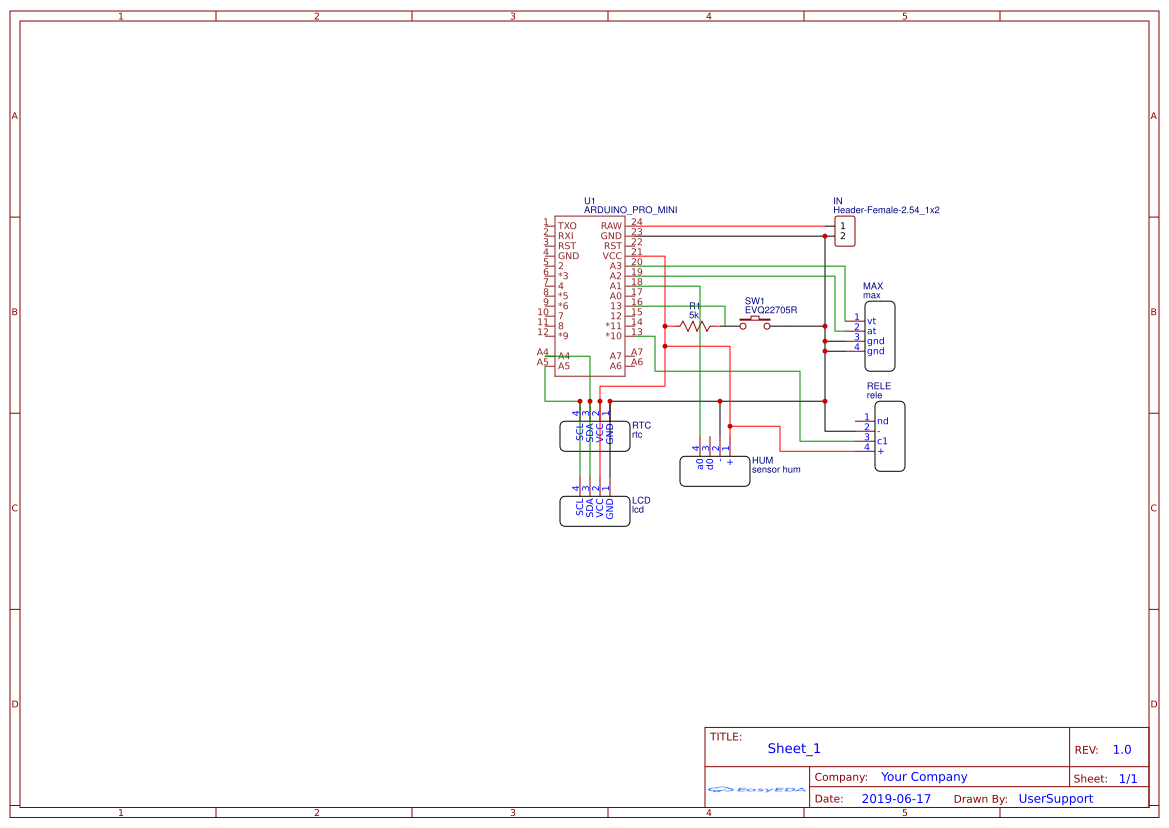Viewport: 1169px width, 828px height.
Task: Select the 'sensor hum' description text
Action: tap(775, 470)
